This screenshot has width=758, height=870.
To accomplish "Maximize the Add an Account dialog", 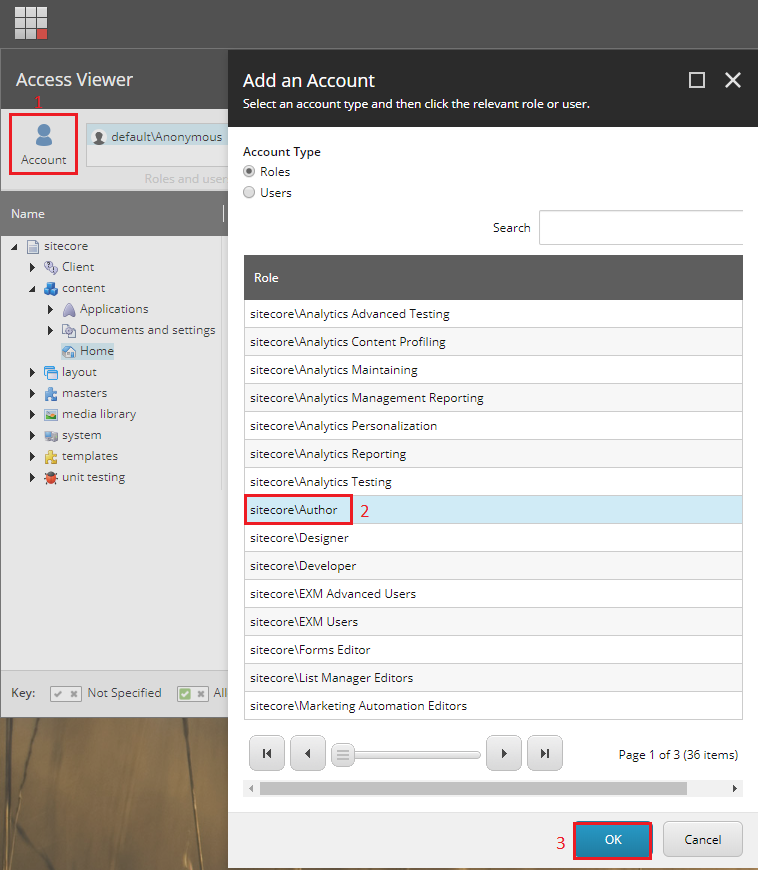I will tap(697, 80).
